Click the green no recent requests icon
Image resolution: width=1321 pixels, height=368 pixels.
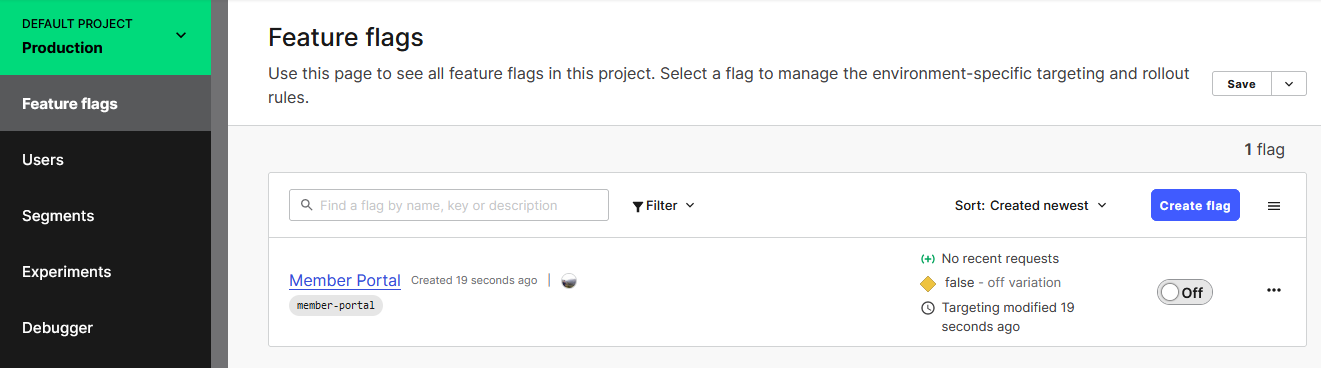point(928,259)
